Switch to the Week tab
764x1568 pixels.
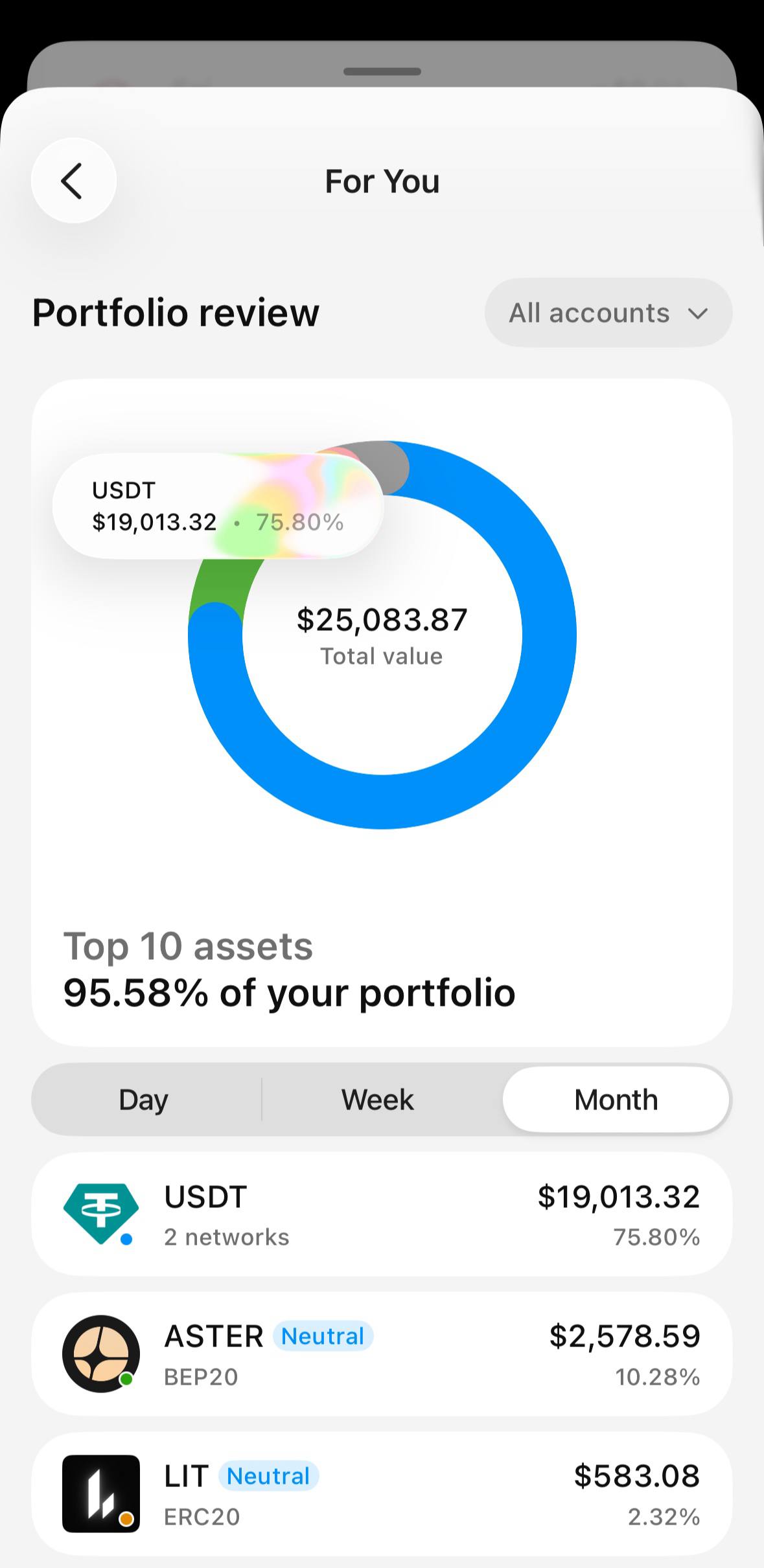pyautogui.click(x=378, y=1100)
